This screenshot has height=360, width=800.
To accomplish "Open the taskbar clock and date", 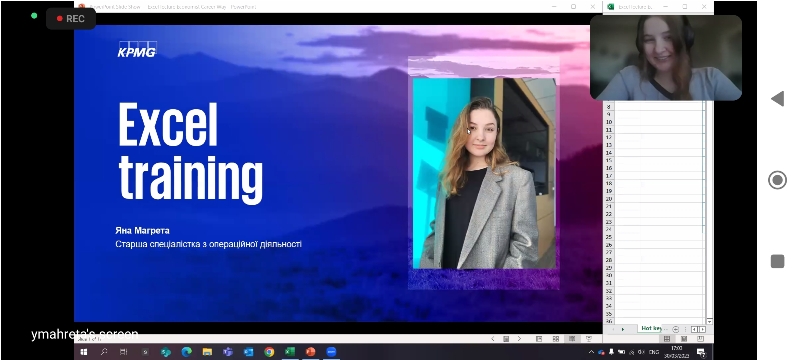I will point(677,352).
